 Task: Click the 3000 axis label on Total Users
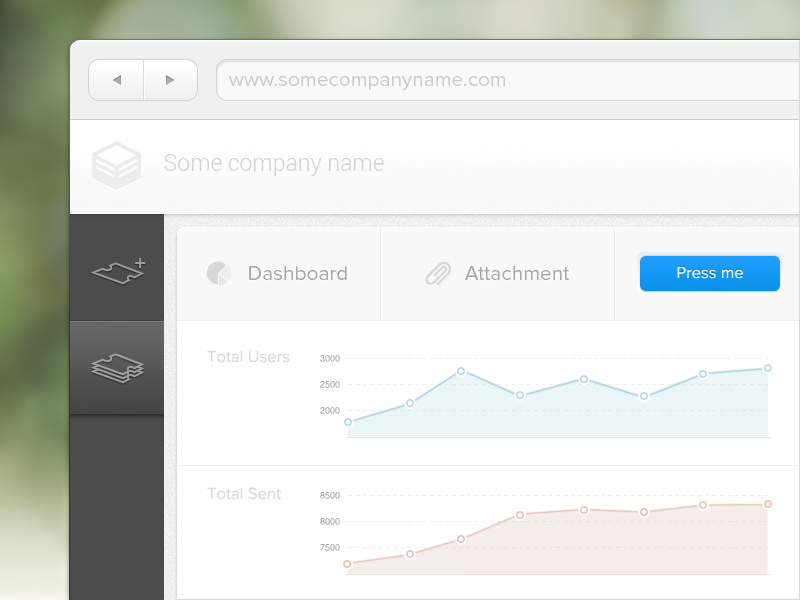click(330, 358)
